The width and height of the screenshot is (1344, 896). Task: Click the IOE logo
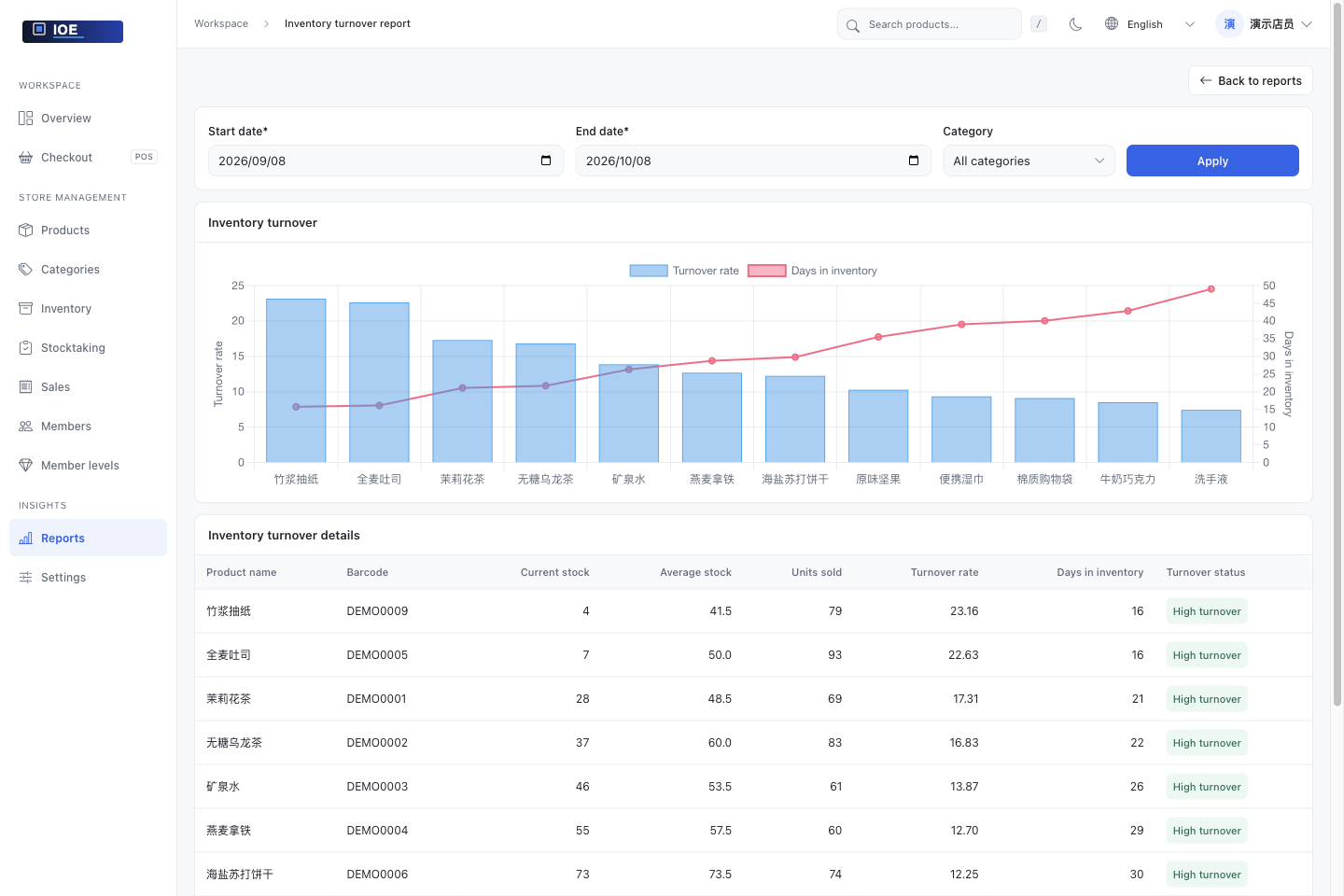73,31
